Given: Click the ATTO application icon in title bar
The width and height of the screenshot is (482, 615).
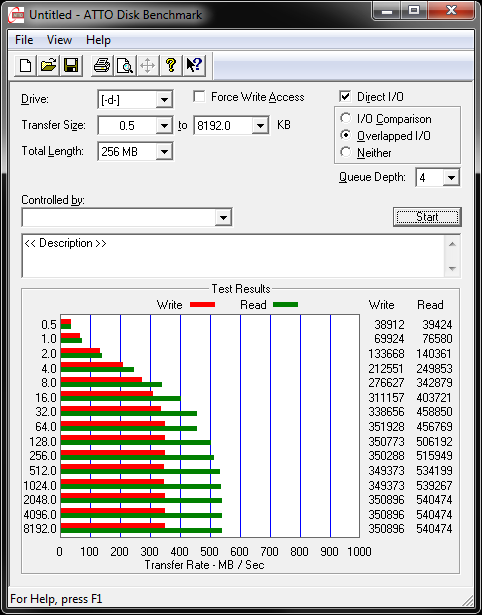Looking at the screenshot, I should click(x=17, y=15).
